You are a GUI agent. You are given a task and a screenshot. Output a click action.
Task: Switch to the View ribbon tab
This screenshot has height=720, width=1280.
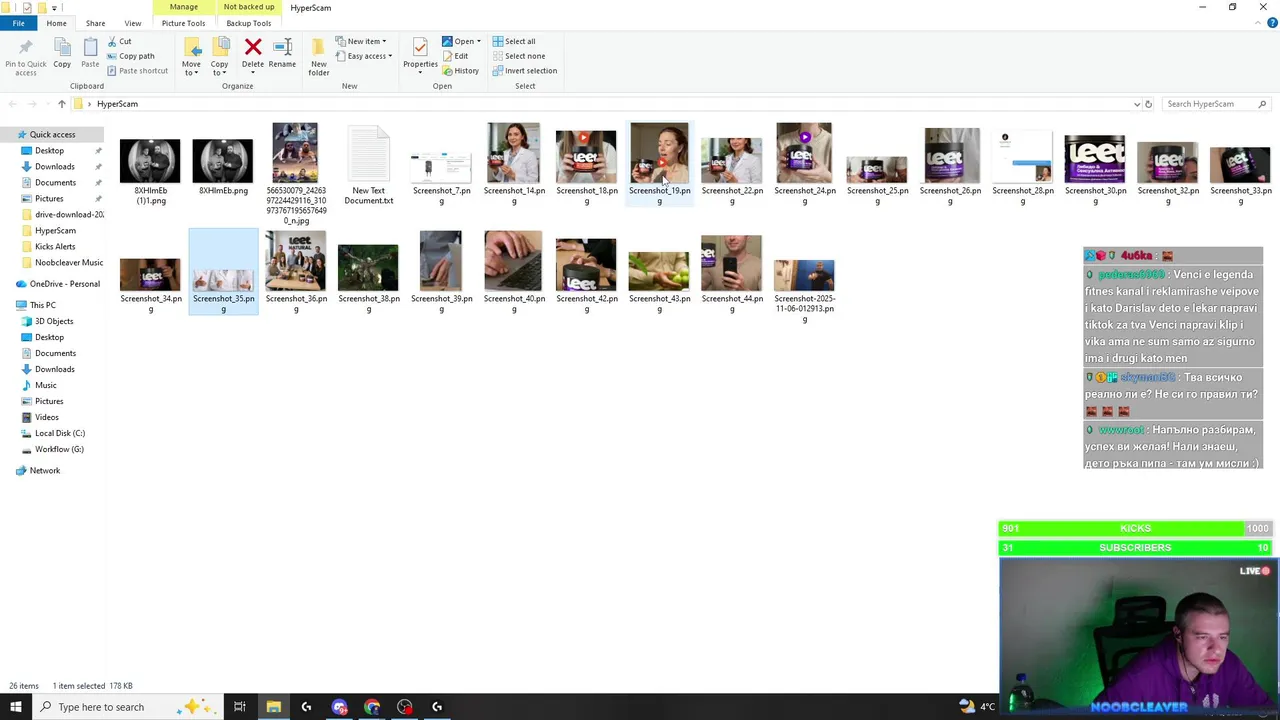click(132, 23)
